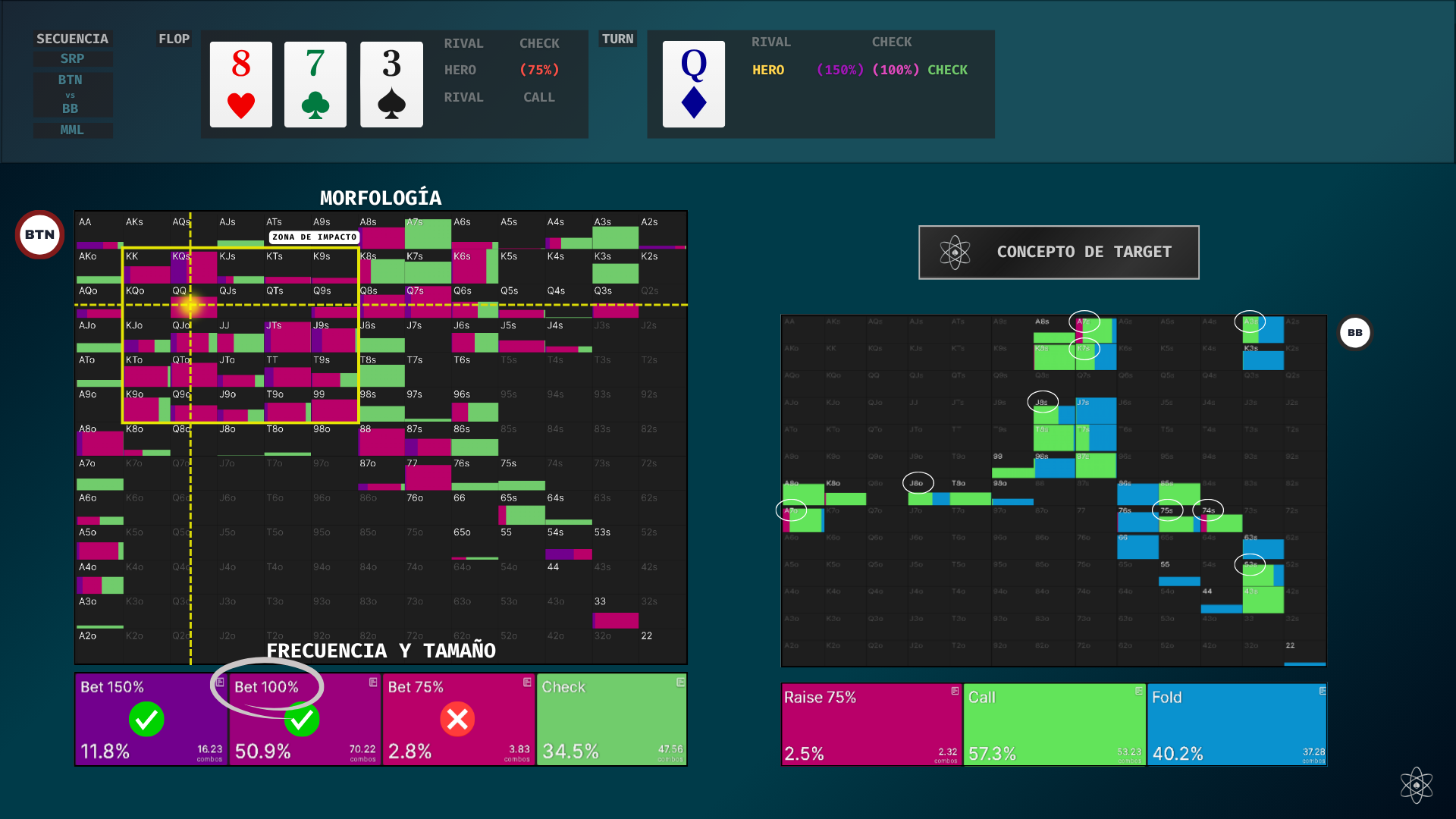Click green checkmark on Bet 150%

click(146, 719)
